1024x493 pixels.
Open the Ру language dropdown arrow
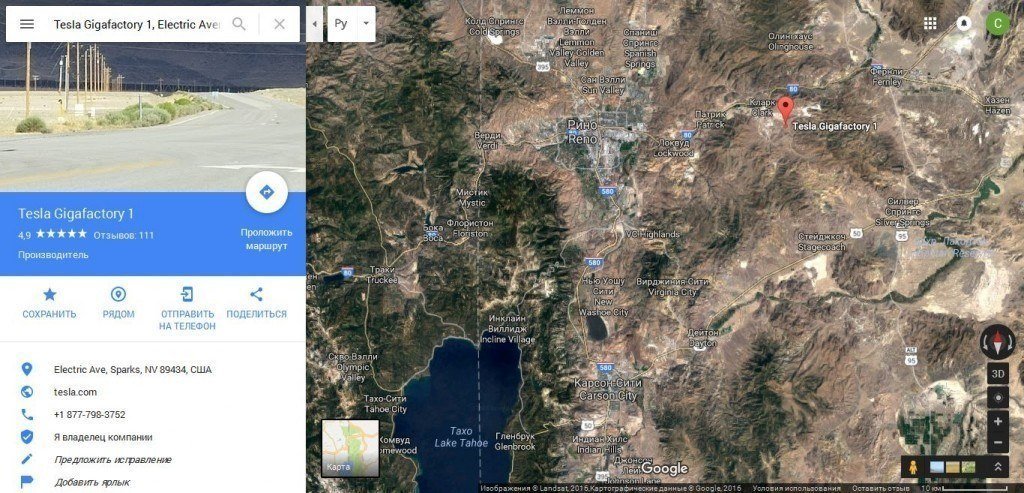[x=366, y=24]
